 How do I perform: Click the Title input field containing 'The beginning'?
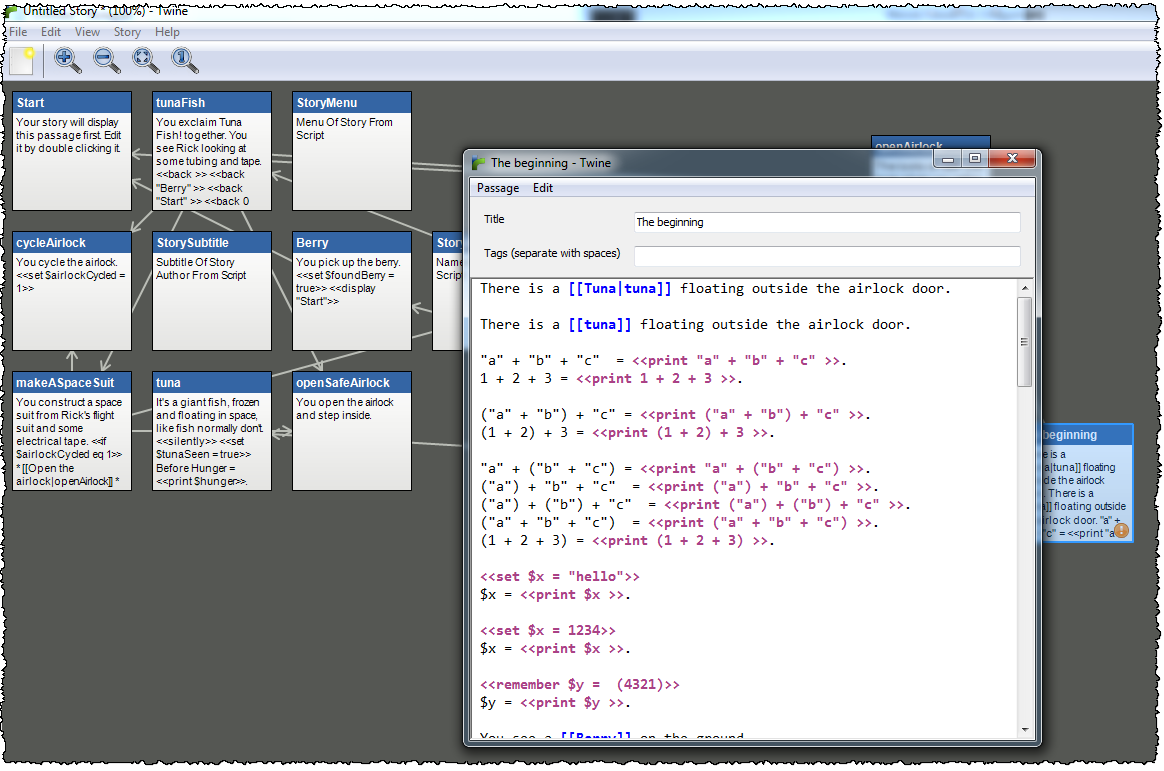point(826,222)
